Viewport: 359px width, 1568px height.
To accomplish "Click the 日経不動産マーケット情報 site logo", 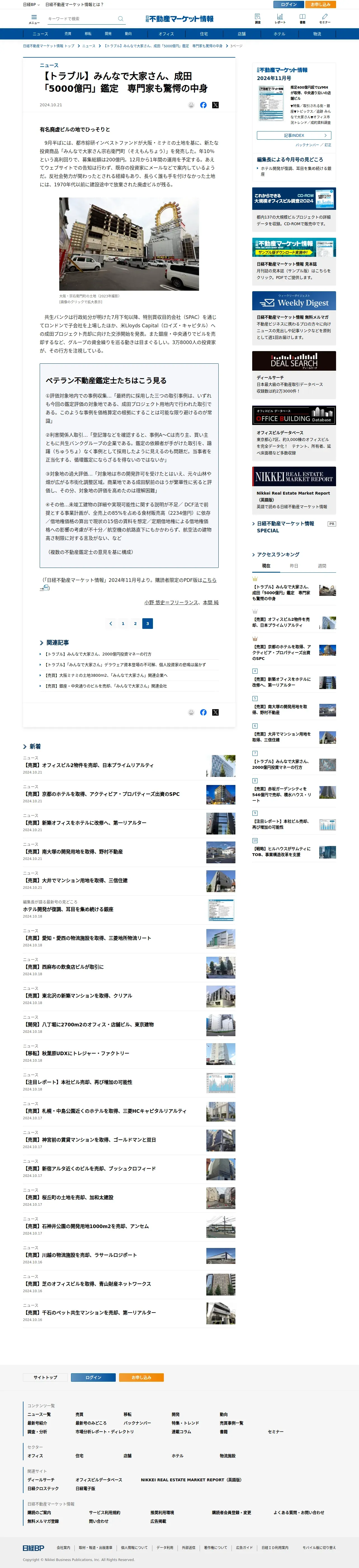I will click(179, 19).
